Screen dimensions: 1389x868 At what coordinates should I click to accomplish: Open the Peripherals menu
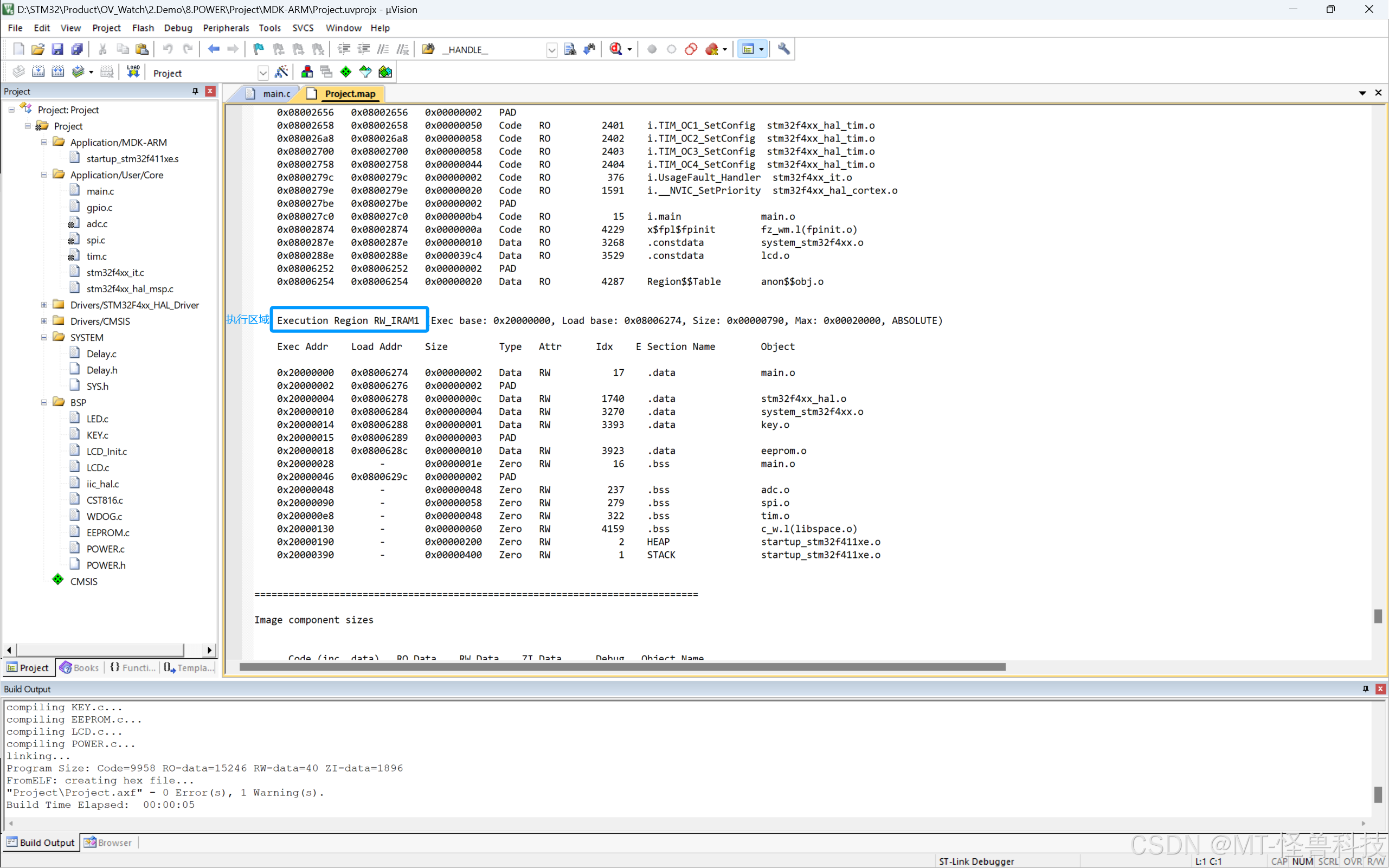click(226, 28)
